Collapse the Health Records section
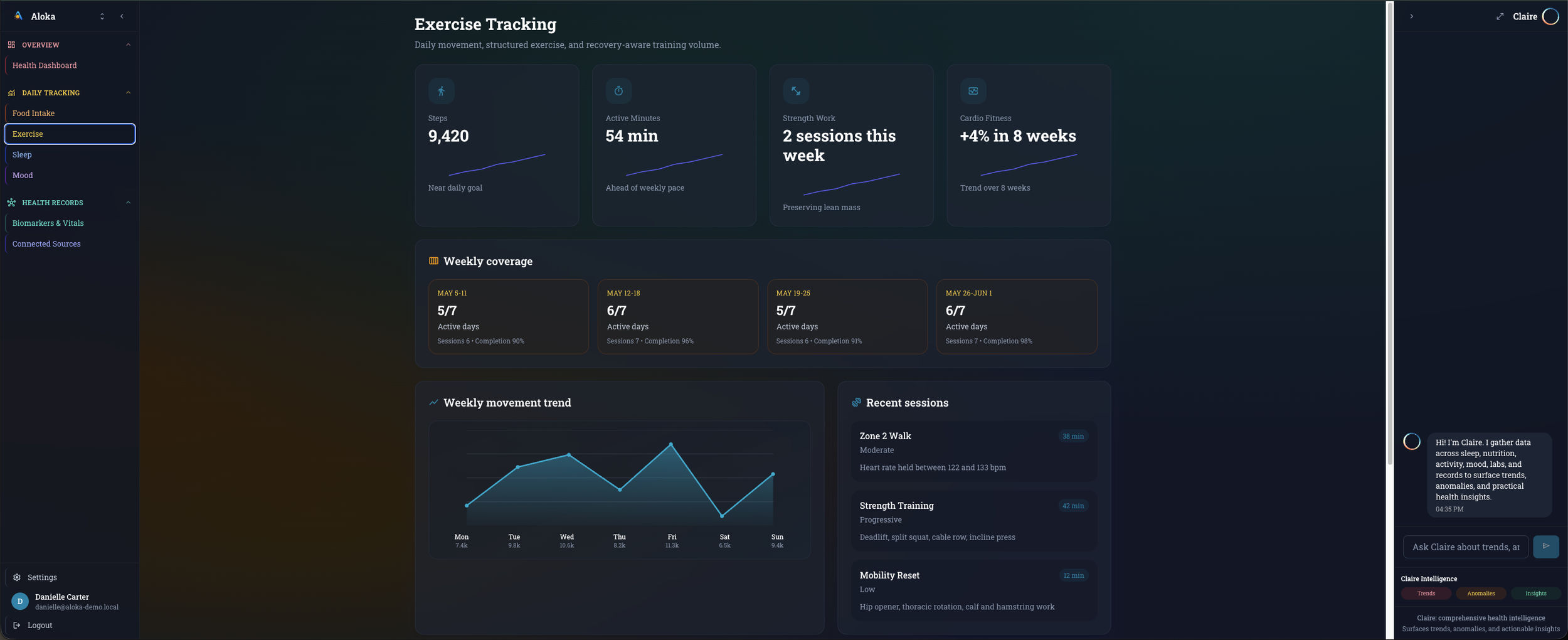This screenshot has width=1568, height=640. click(x=128, y=203)
